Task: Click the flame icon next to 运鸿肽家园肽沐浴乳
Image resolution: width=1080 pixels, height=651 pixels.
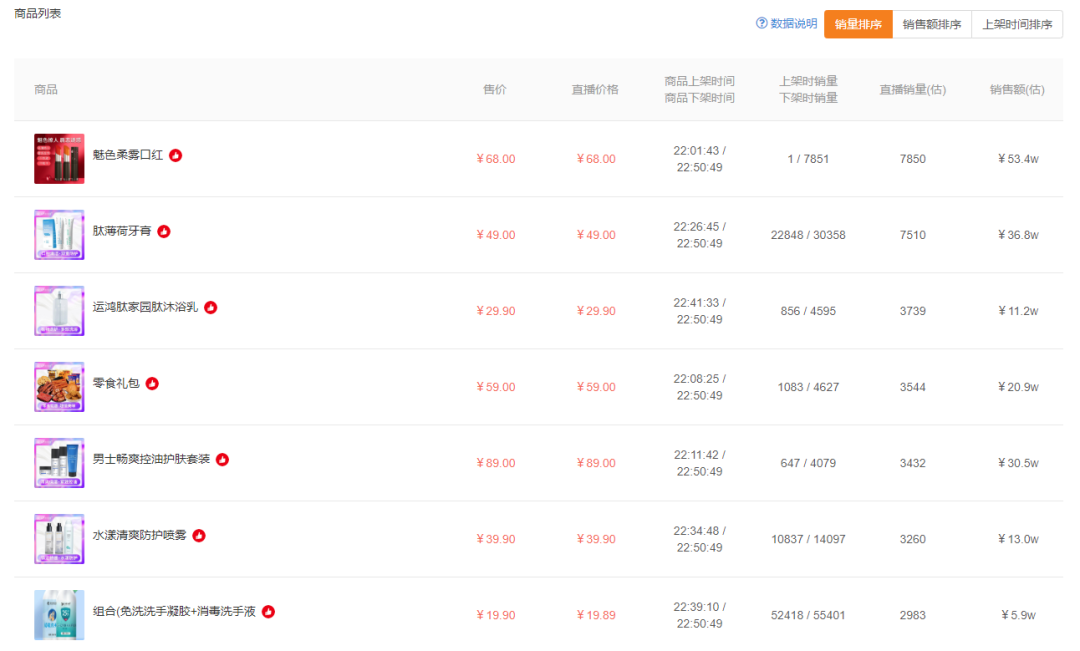Action: [x=211, y=307]
